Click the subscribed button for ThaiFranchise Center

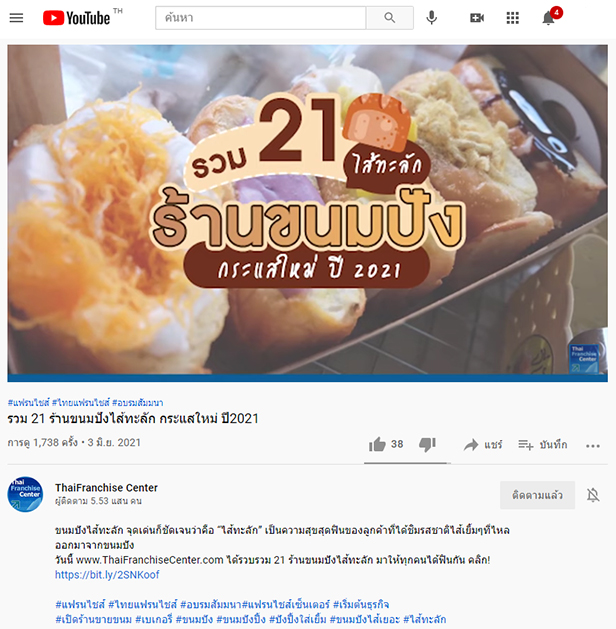coord(537,495)
